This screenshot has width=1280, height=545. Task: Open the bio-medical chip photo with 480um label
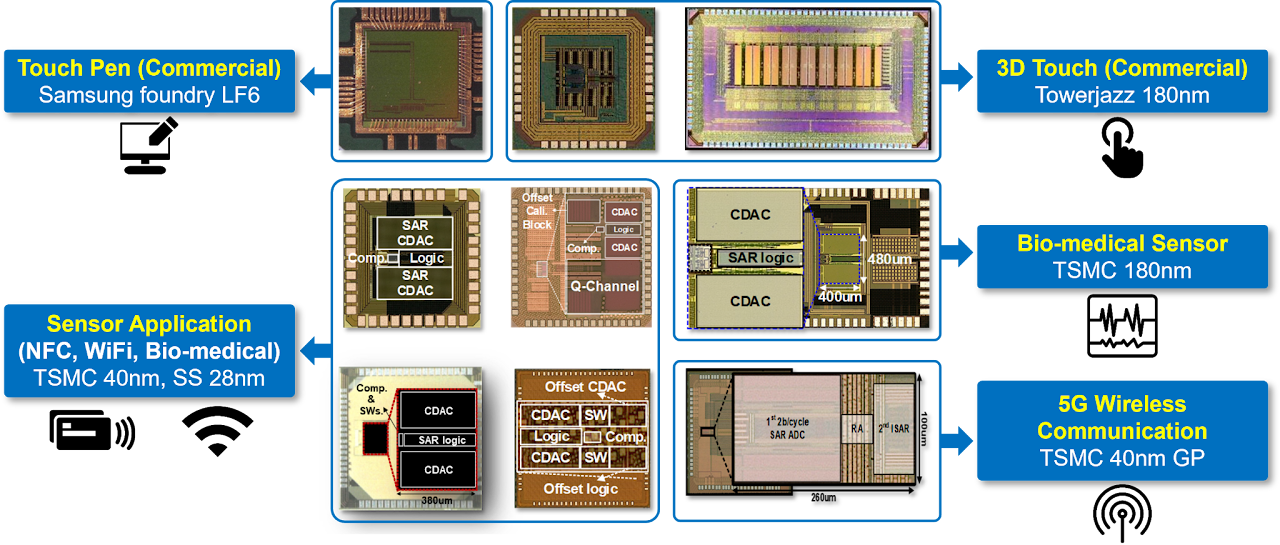806,260
